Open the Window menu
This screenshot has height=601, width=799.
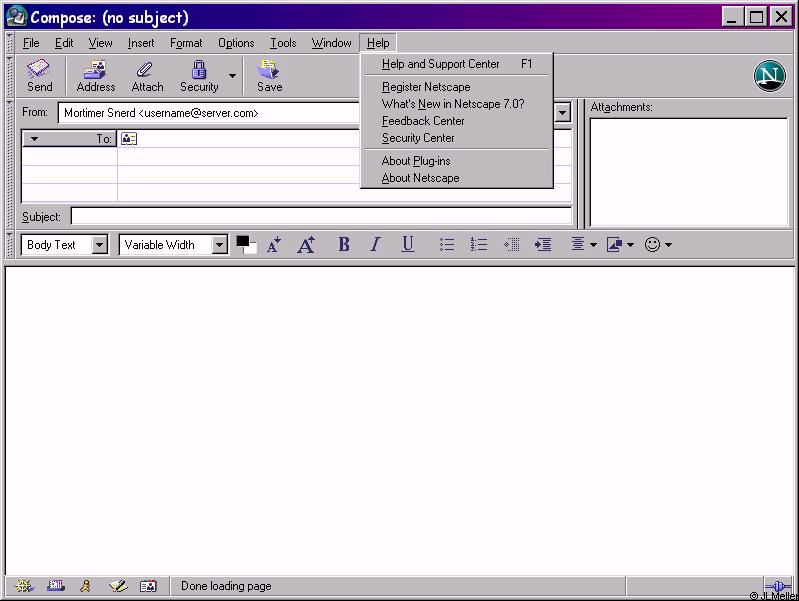pos(331,43)
